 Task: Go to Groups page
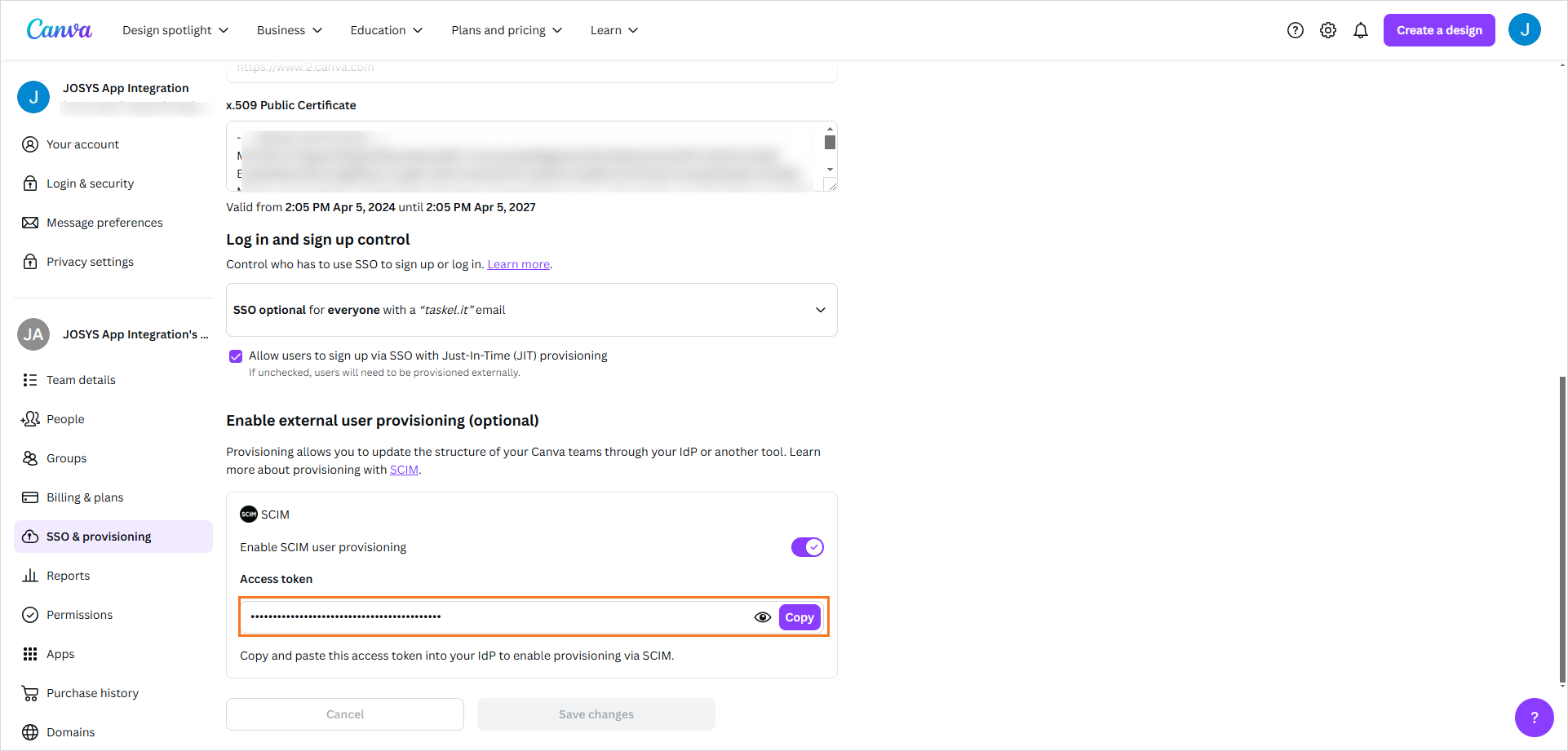pyautogui.click(x=113, y=458)
